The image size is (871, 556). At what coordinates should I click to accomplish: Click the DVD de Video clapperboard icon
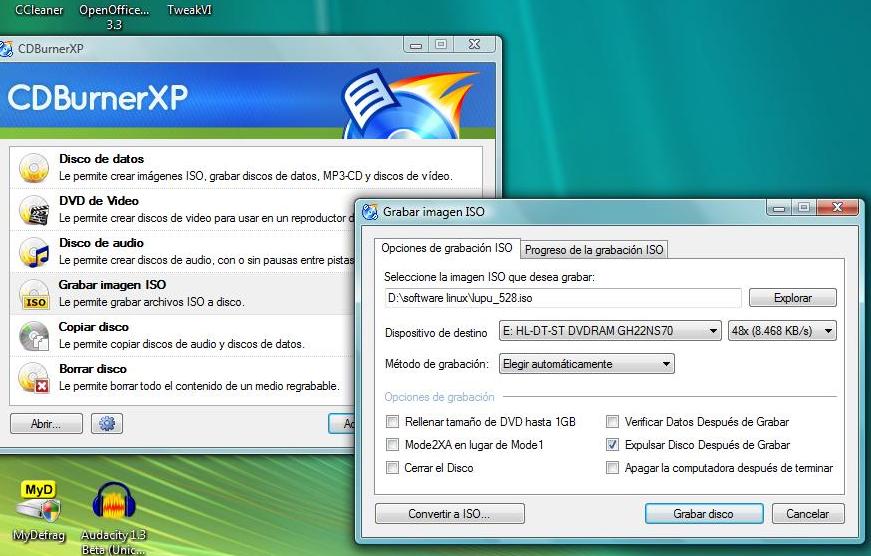34,210
